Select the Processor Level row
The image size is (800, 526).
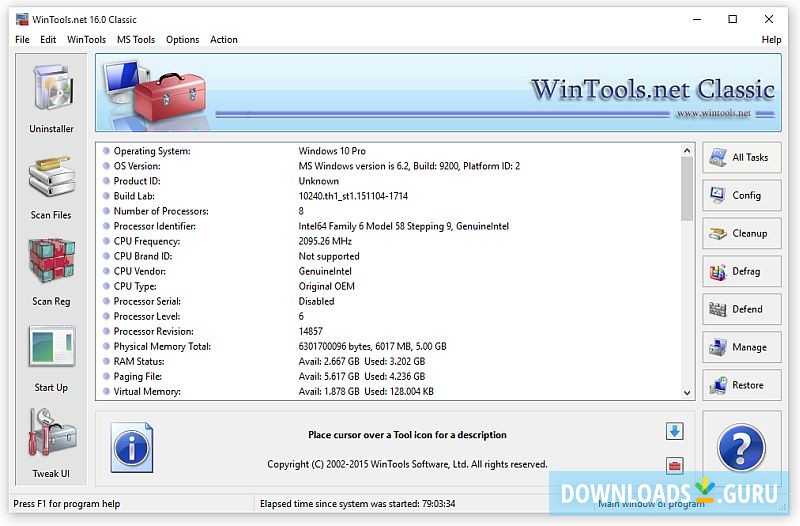[x=391, y=316]
